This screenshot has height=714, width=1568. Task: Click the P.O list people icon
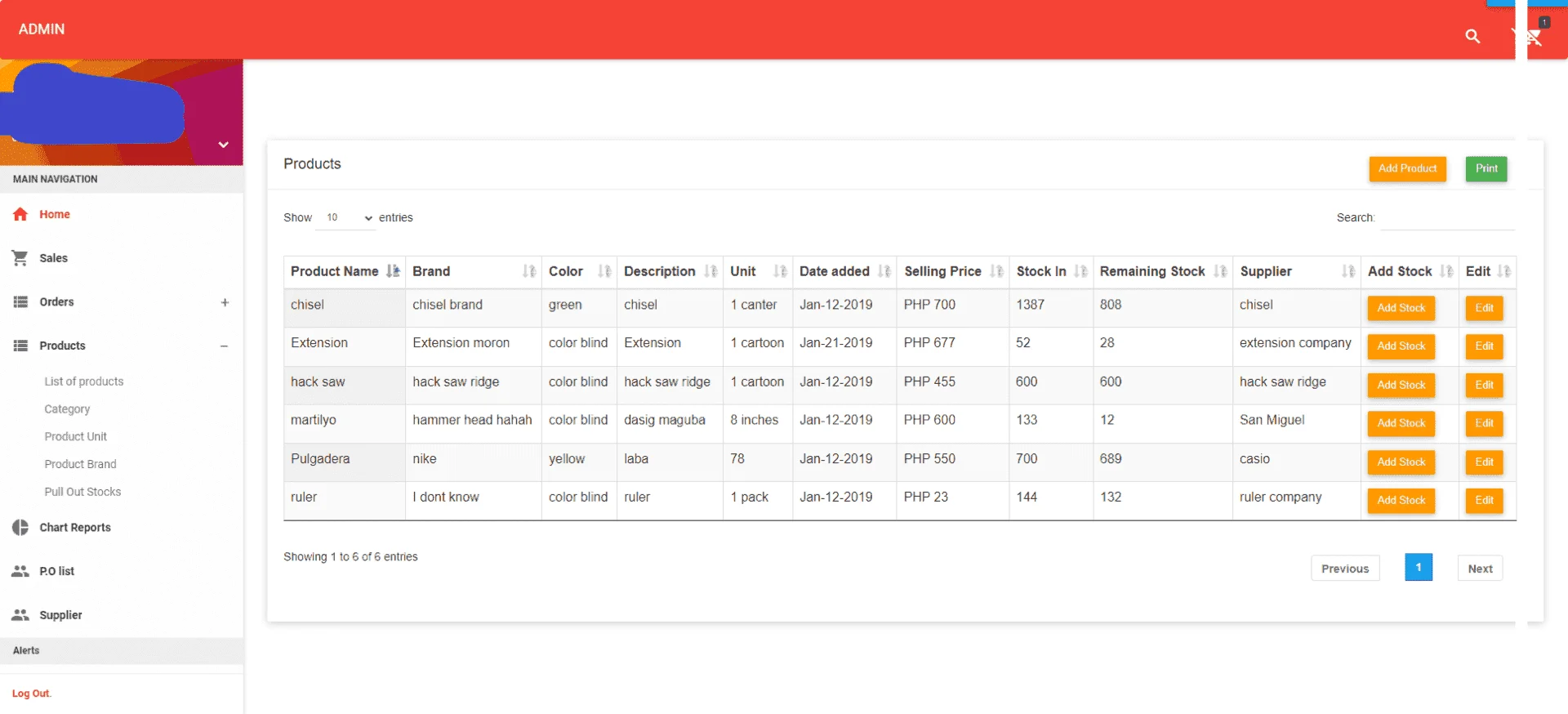(20, 571)
